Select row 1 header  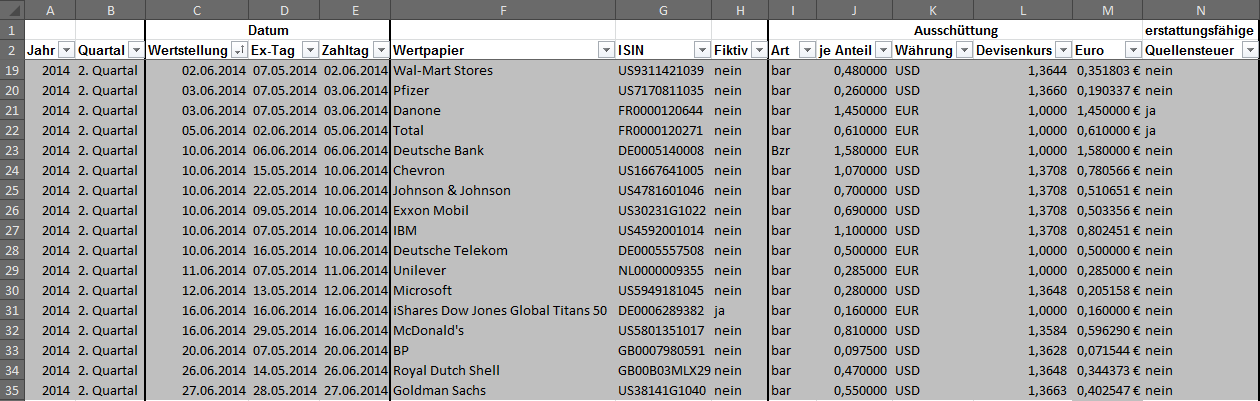click(12, 30)
